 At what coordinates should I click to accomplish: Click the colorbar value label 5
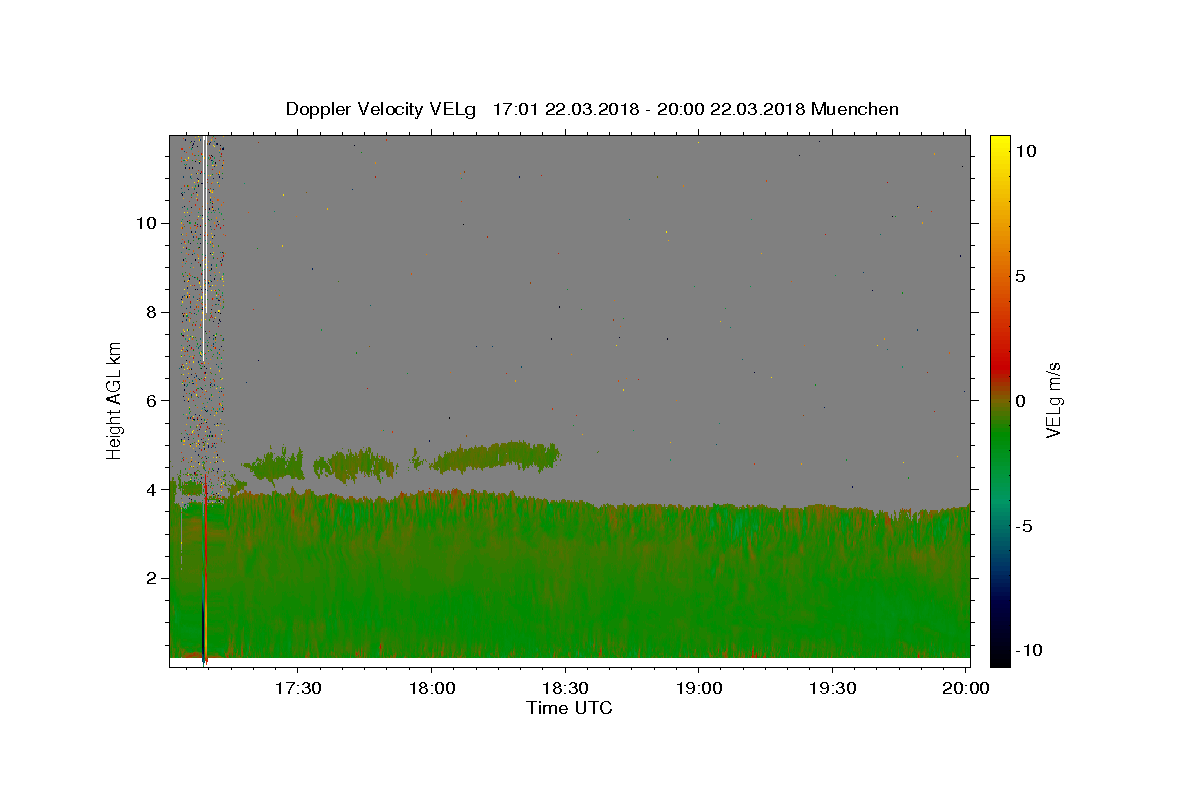pyautogui.click(x=1021, y=276)
